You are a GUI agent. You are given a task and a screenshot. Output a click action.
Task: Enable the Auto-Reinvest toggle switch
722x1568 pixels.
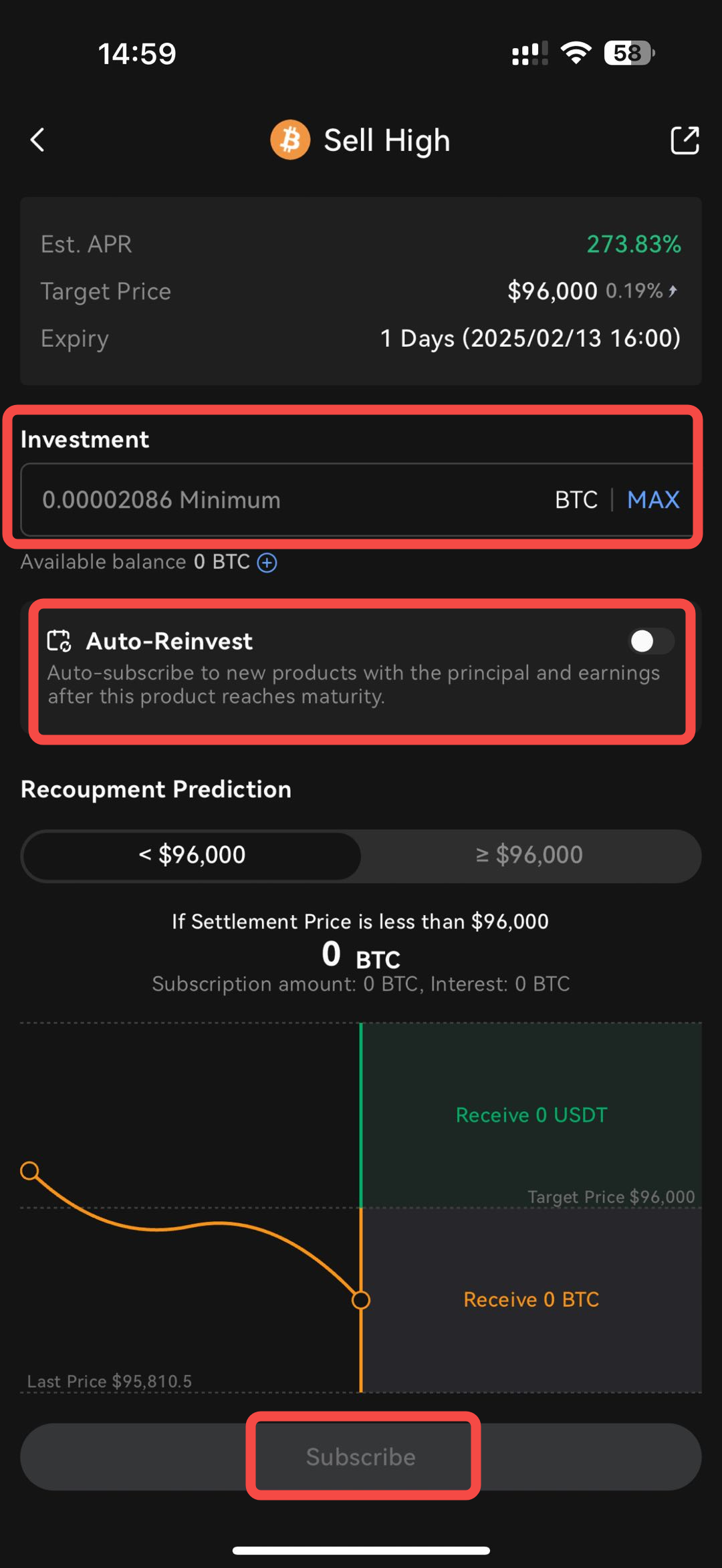(x=651, y=642)
